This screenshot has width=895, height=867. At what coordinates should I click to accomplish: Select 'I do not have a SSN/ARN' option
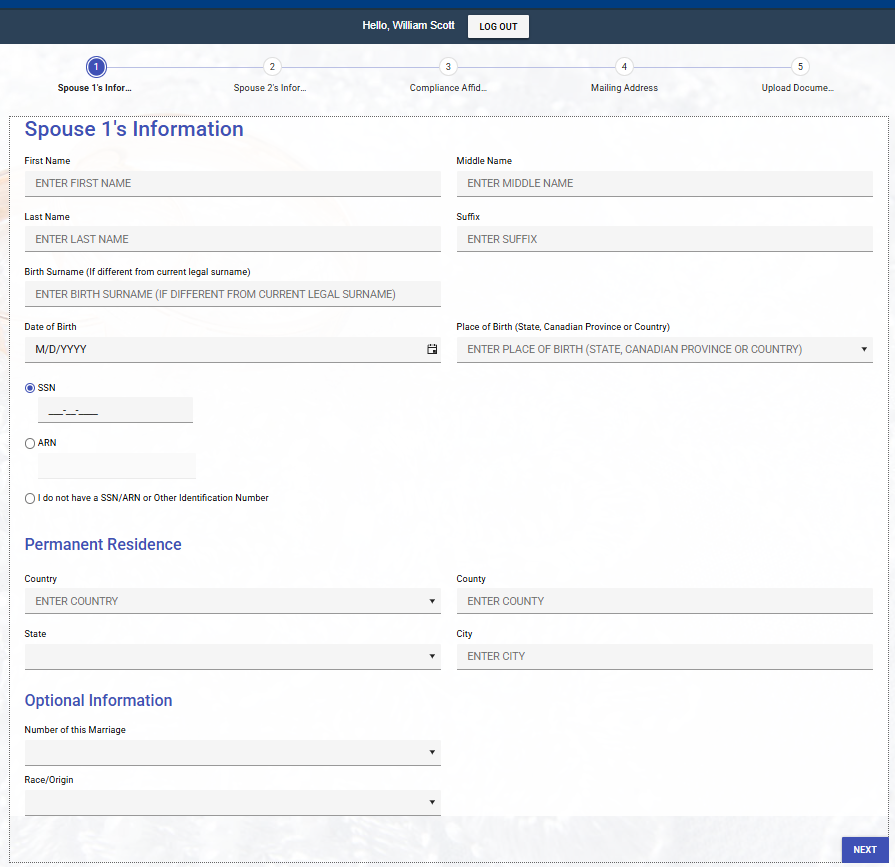[x=30, y=498]
